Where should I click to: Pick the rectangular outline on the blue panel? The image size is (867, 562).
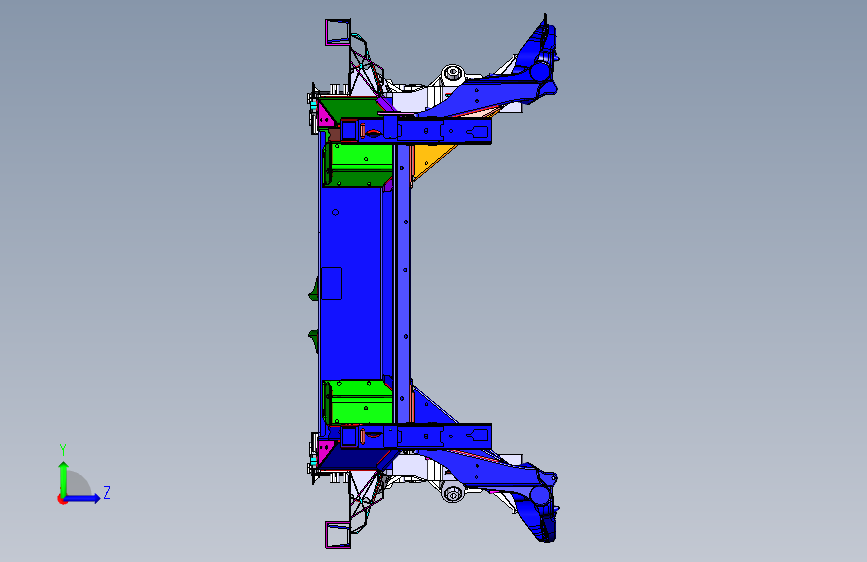click(331, 283)
